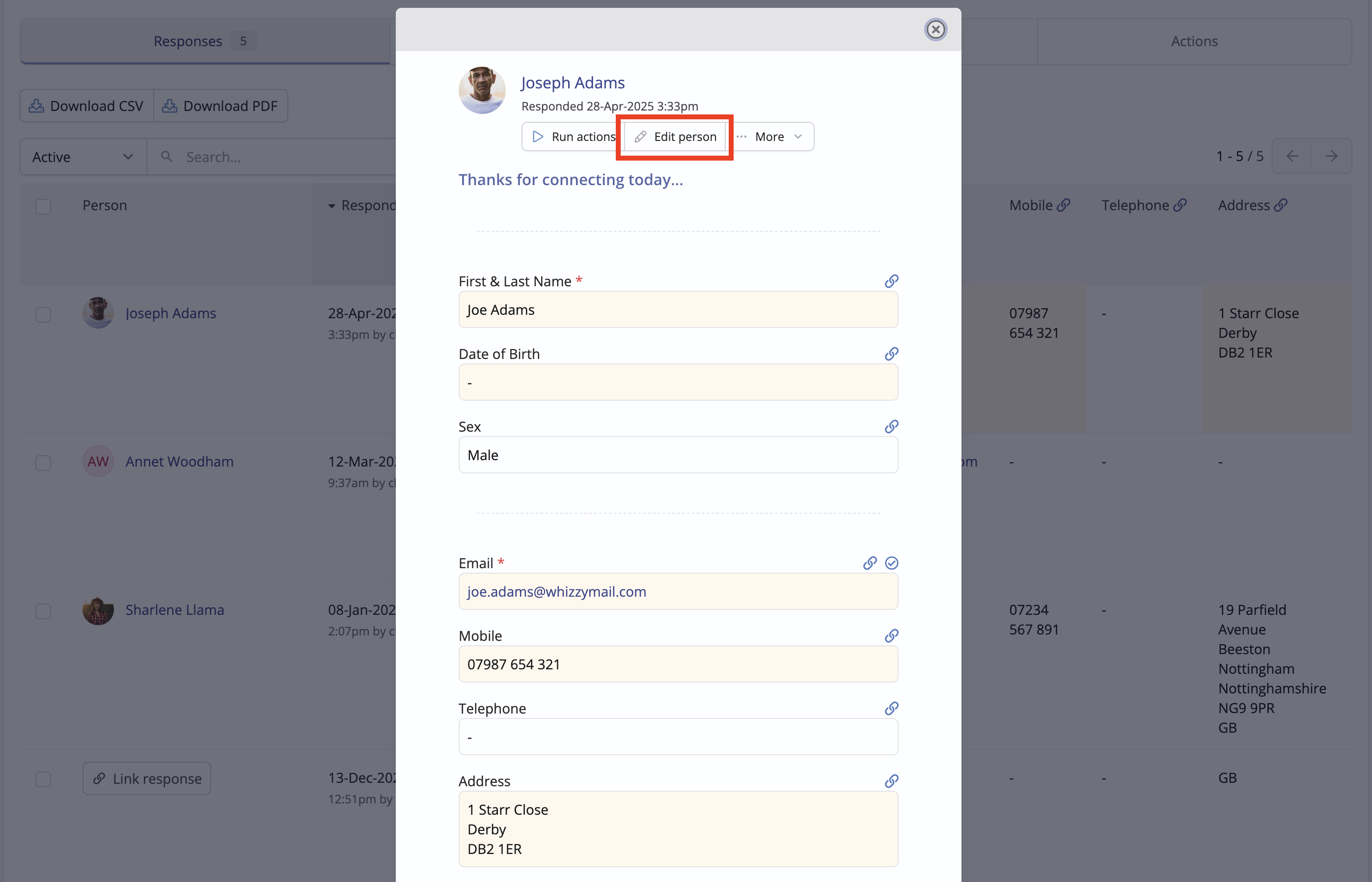Click Sharlene Llama's address cell NG9 9PR
This screenshot has width=1372, height=882.
tap(1272, 668)
